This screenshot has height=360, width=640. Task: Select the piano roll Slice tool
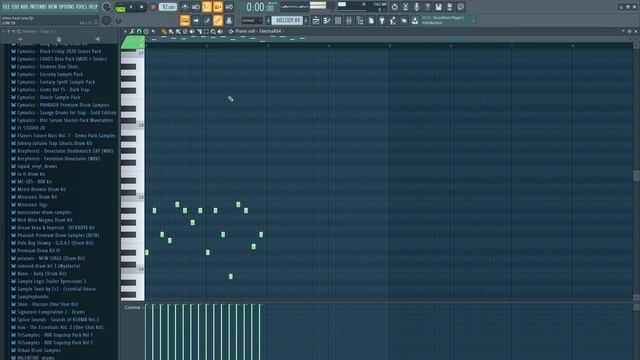(x=199, y=31)
